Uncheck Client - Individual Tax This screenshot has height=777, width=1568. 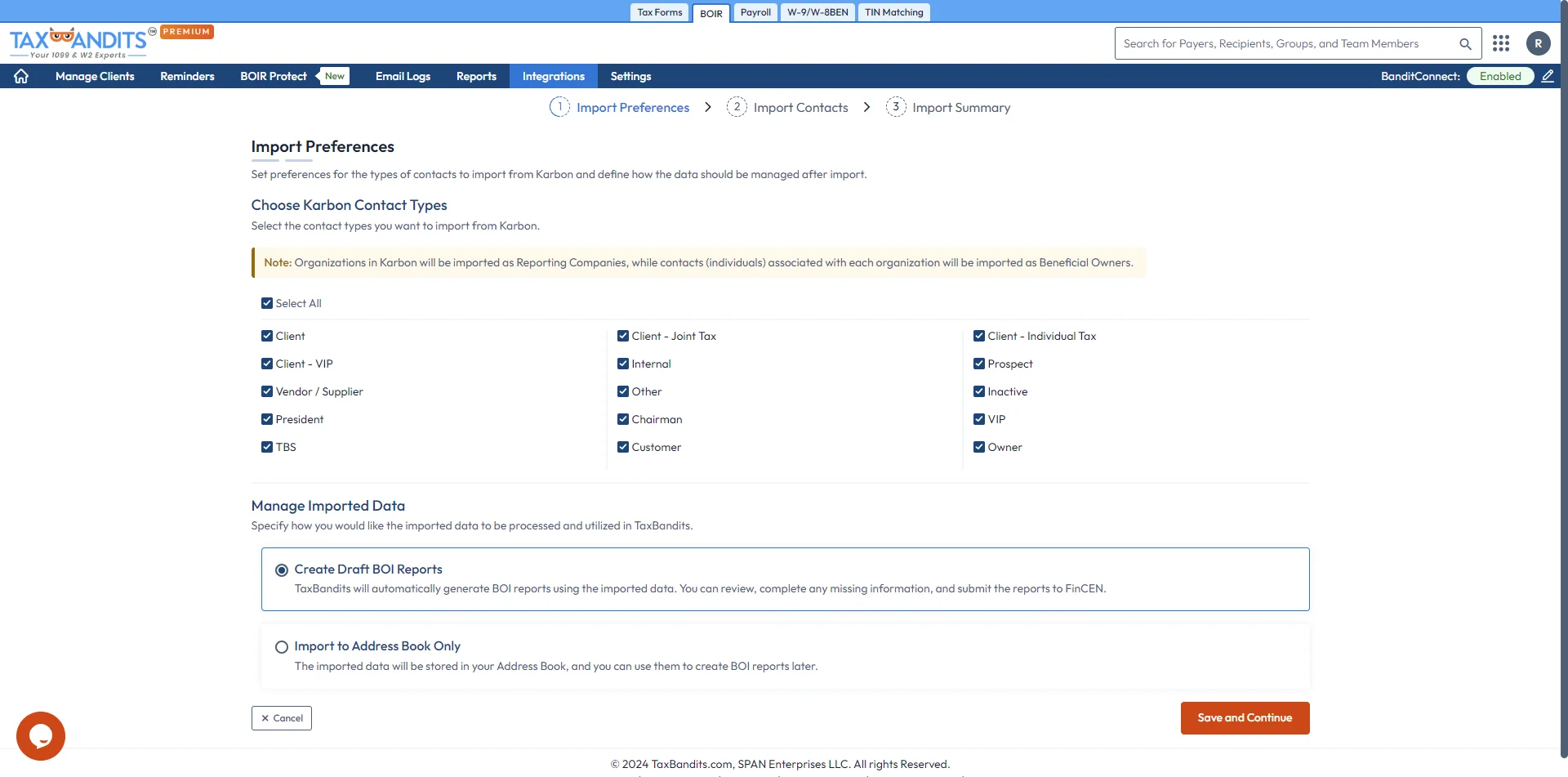[979, 336]
